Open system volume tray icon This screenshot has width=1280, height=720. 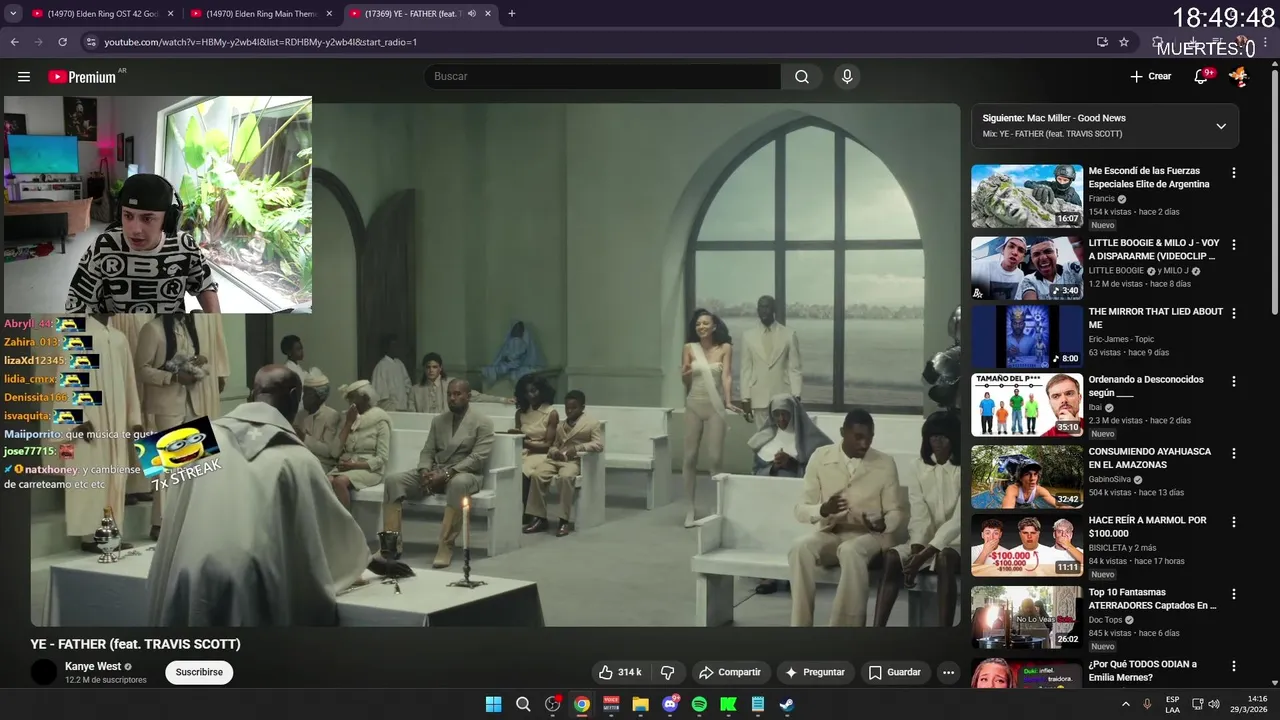pos(1214,704)
